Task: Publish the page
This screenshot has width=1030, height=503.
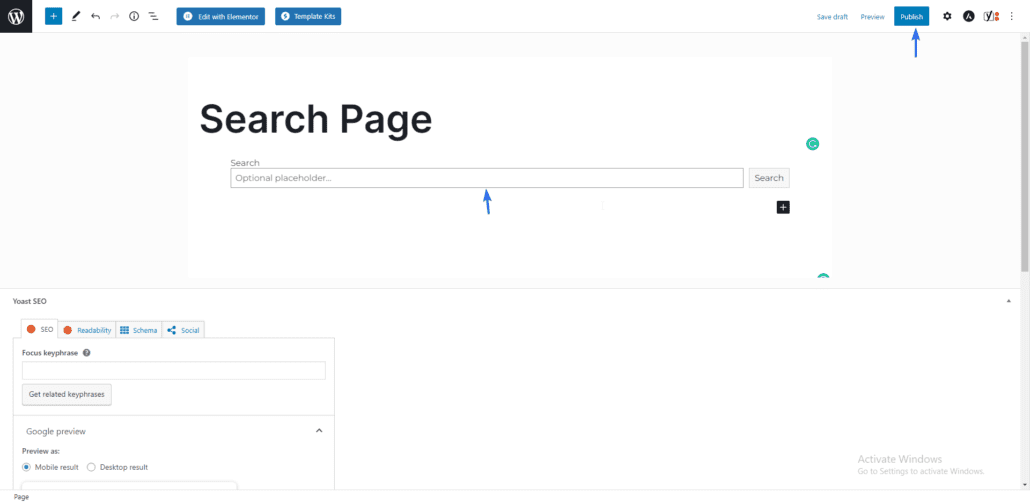Action: [x=912, y=17]
